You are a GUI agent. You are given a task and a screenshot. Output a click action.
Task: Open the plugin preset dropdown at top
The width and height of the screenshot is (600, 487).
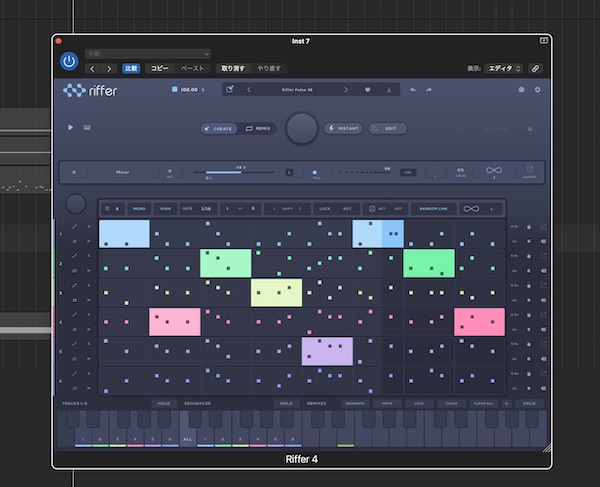(148, 54)
